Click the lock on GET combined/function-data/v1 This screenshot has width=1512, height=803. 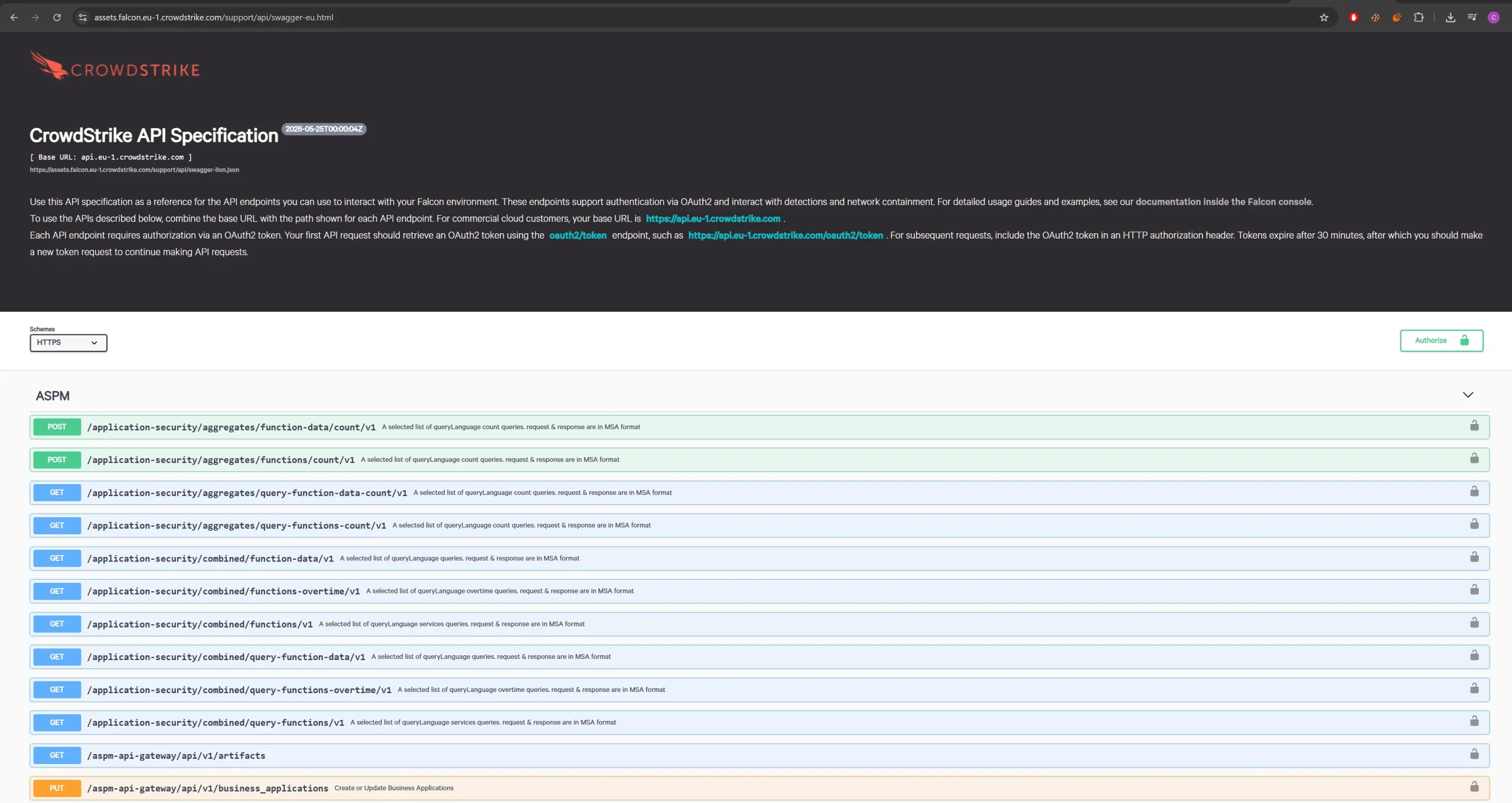[1474, 557]
